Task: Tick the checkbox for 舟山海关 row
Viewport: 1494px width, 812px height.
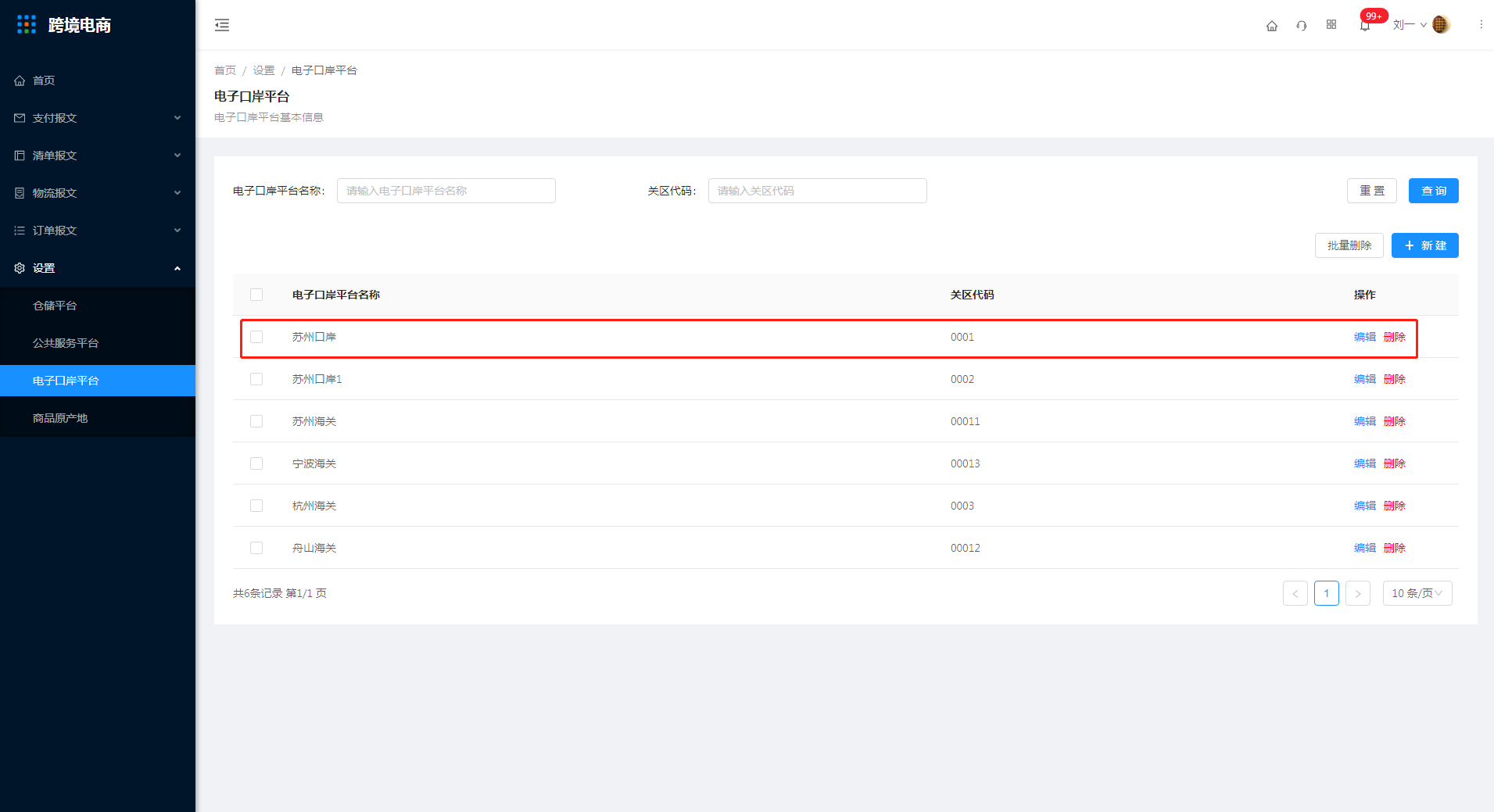Action: (x=256, y=548)
